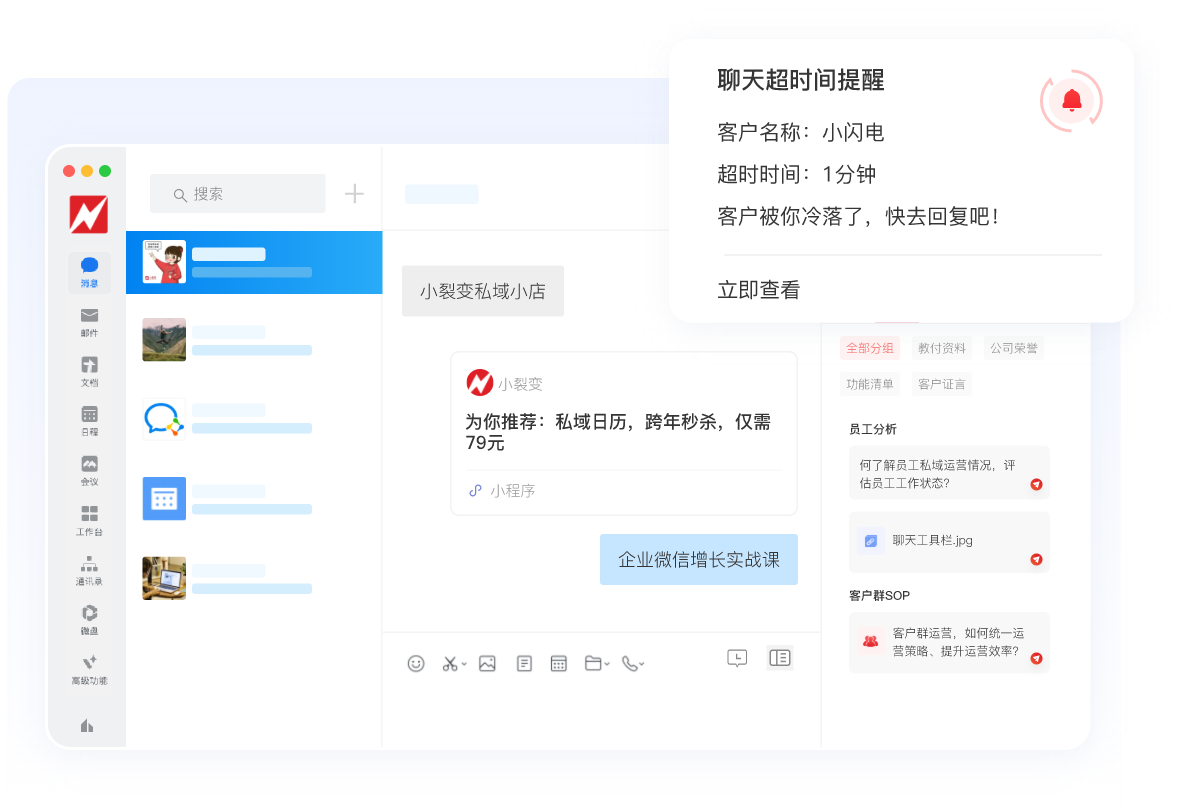Image resolution: width=1179 pixels, height=810 pixels.
Task: Open the 高级功能 advanced features icon
Action: pos(89,669)
